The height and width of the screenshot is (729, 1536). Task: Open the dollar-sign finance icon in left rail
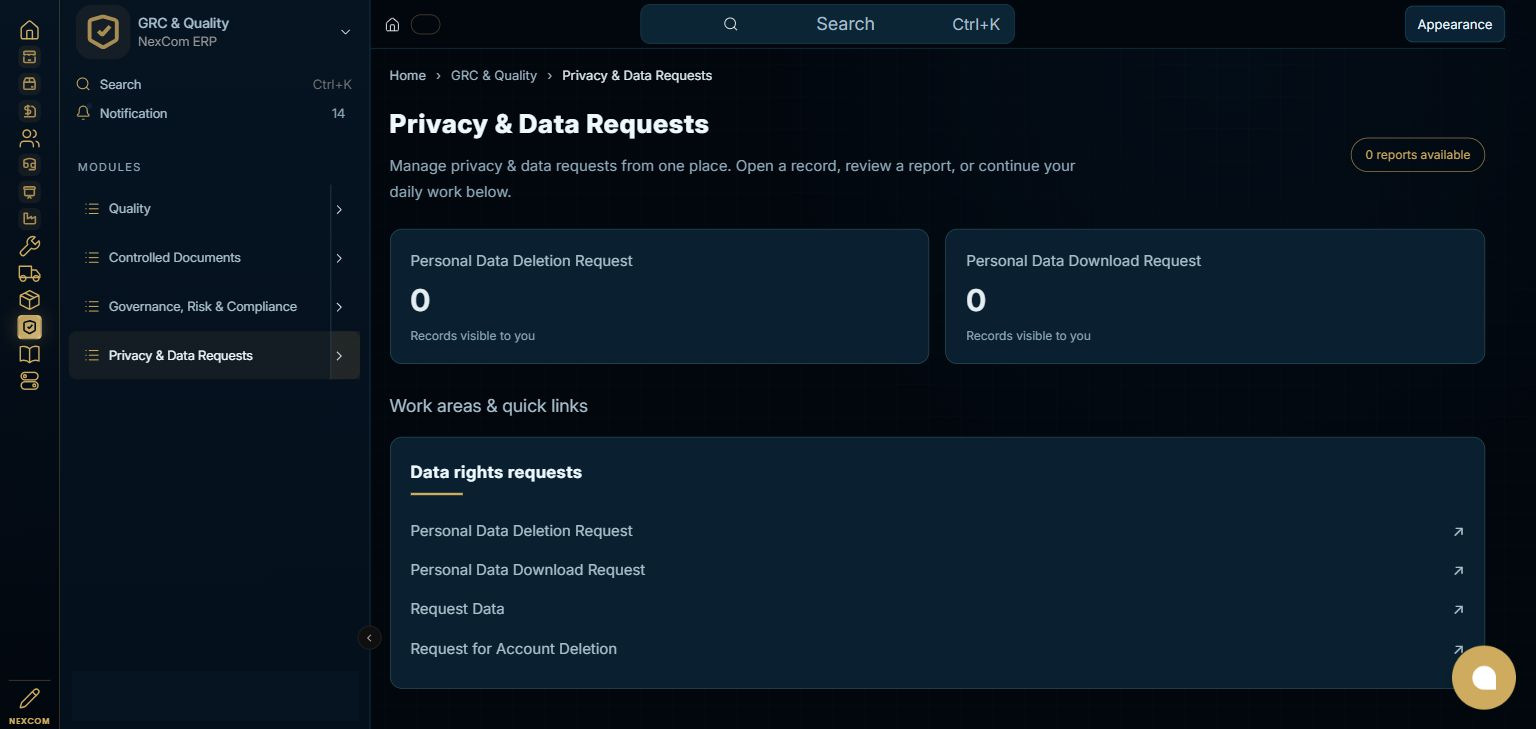click(30, 111)
